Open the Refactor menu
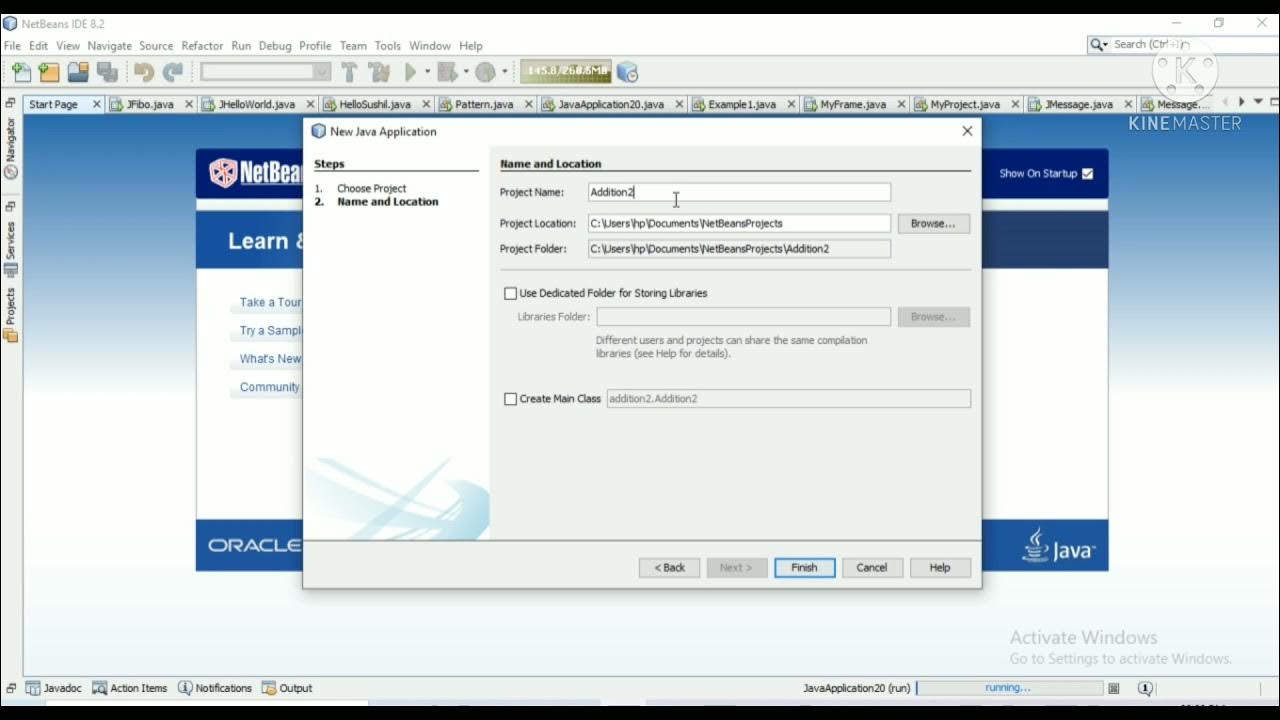 [202, 46]
